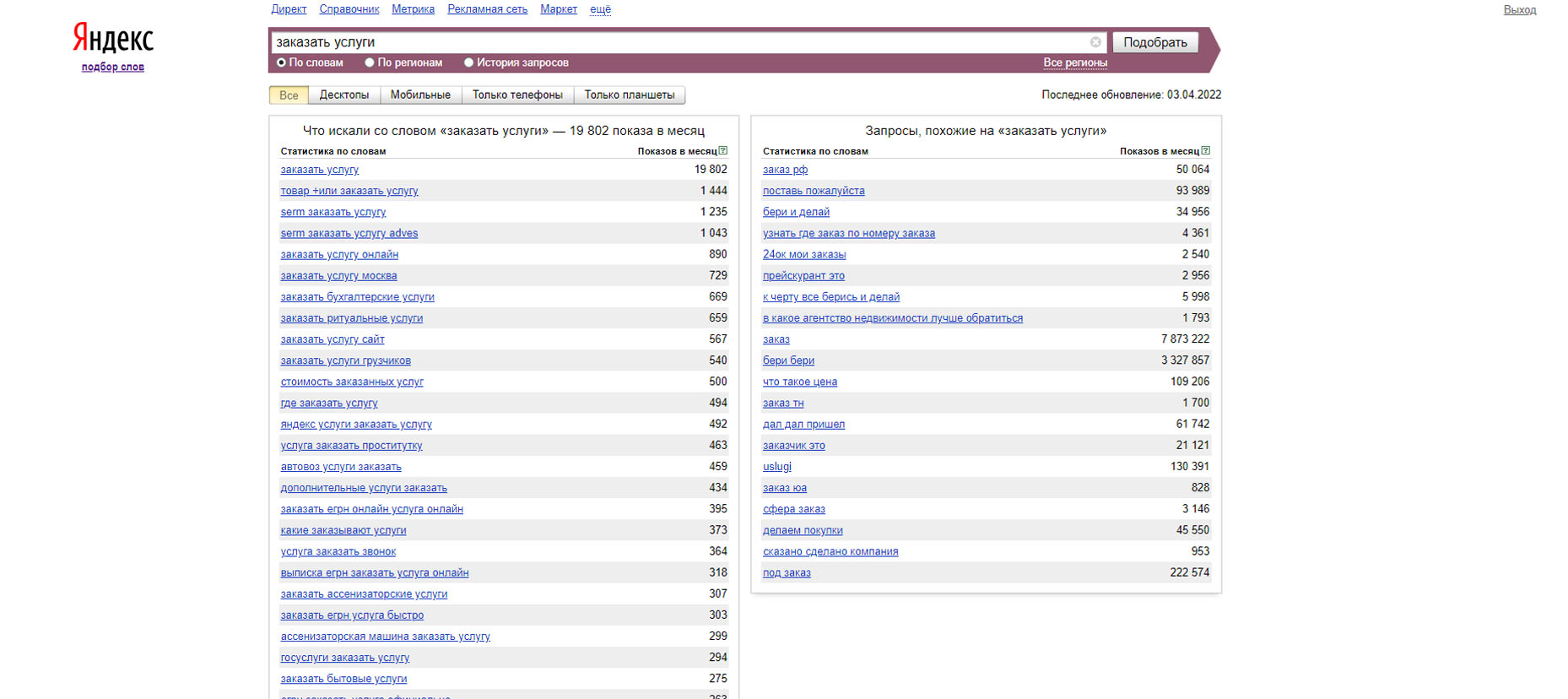Open the query 'какие заказывают услуги'
The width and height of the screenshot is (1568, 699).
343,530
